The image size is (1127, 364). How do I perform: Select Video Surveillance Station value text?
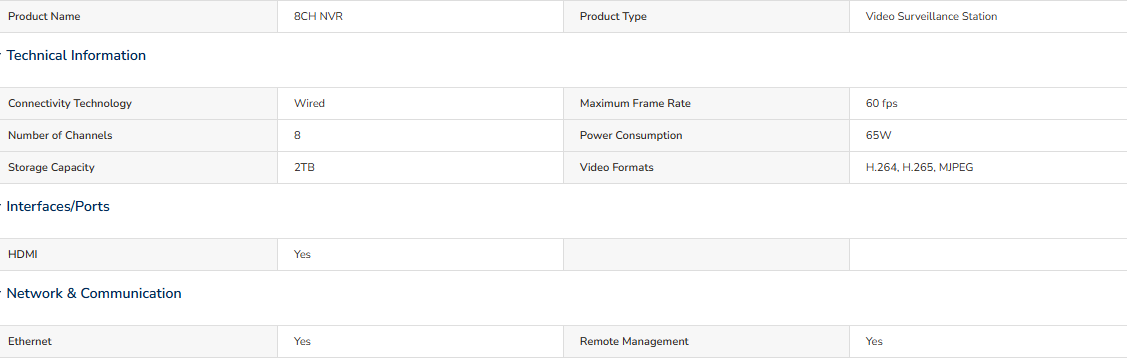(x=931, y=17)
